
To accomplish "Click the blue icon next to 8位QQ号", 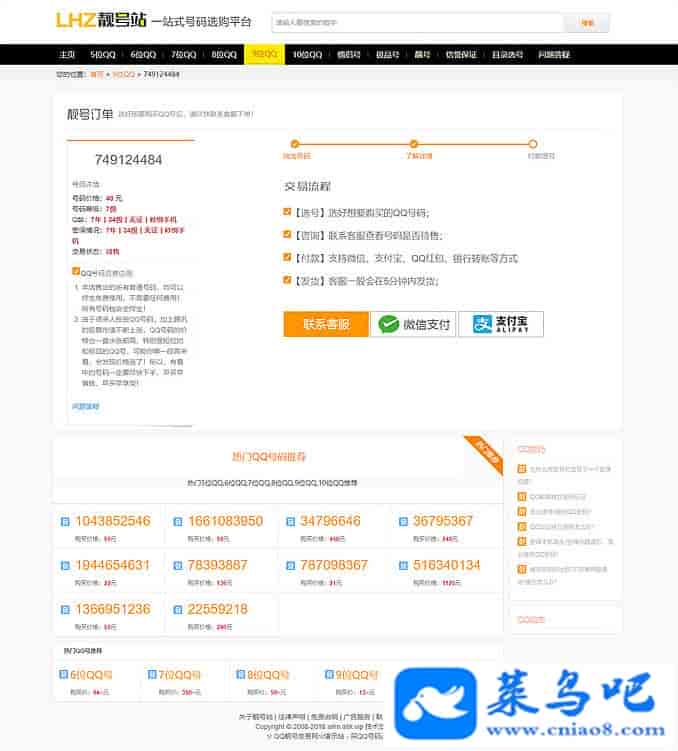I will pos(240,674).
